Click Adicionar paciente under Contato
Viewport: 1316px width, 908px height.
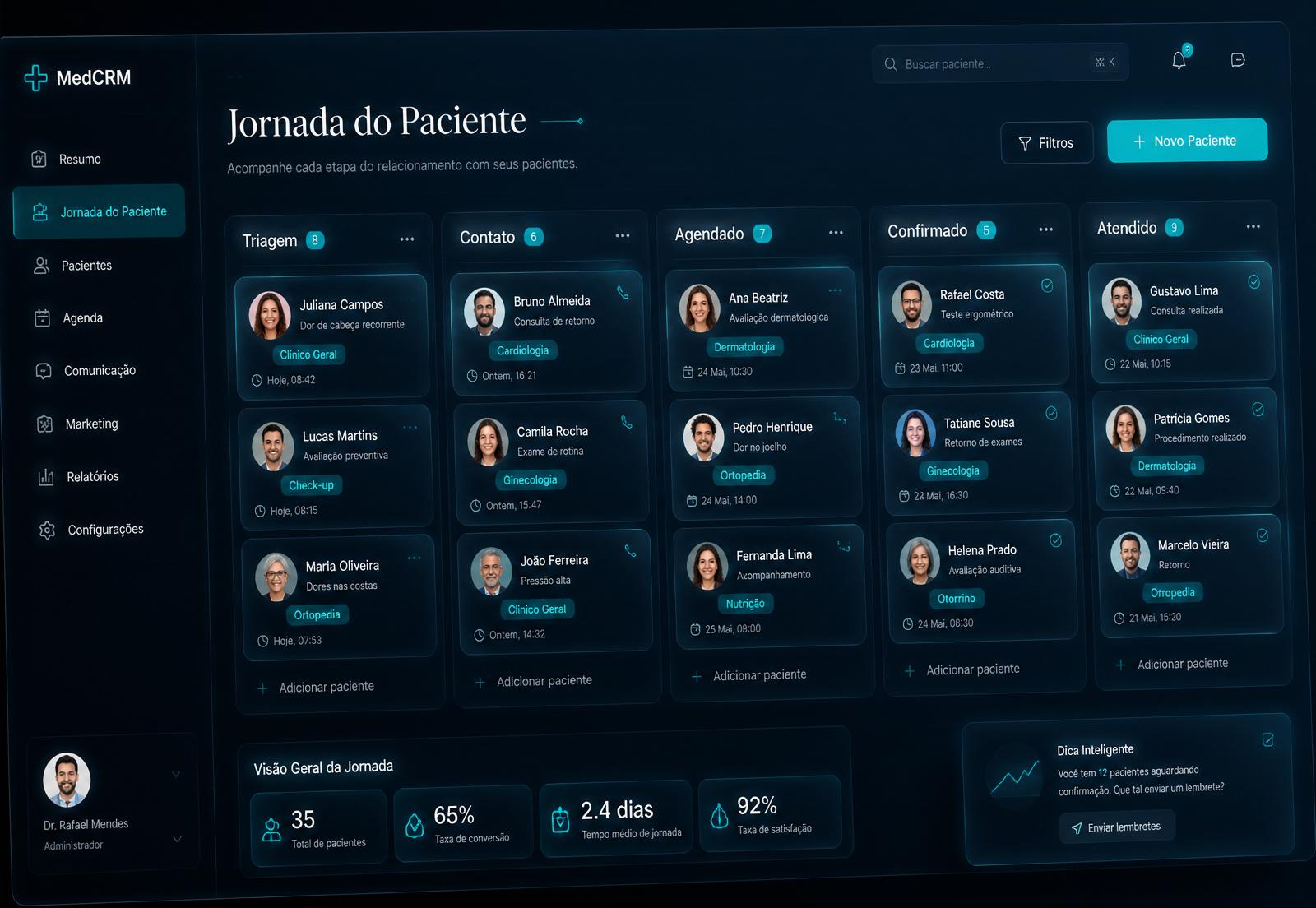[x=534, y=682]
